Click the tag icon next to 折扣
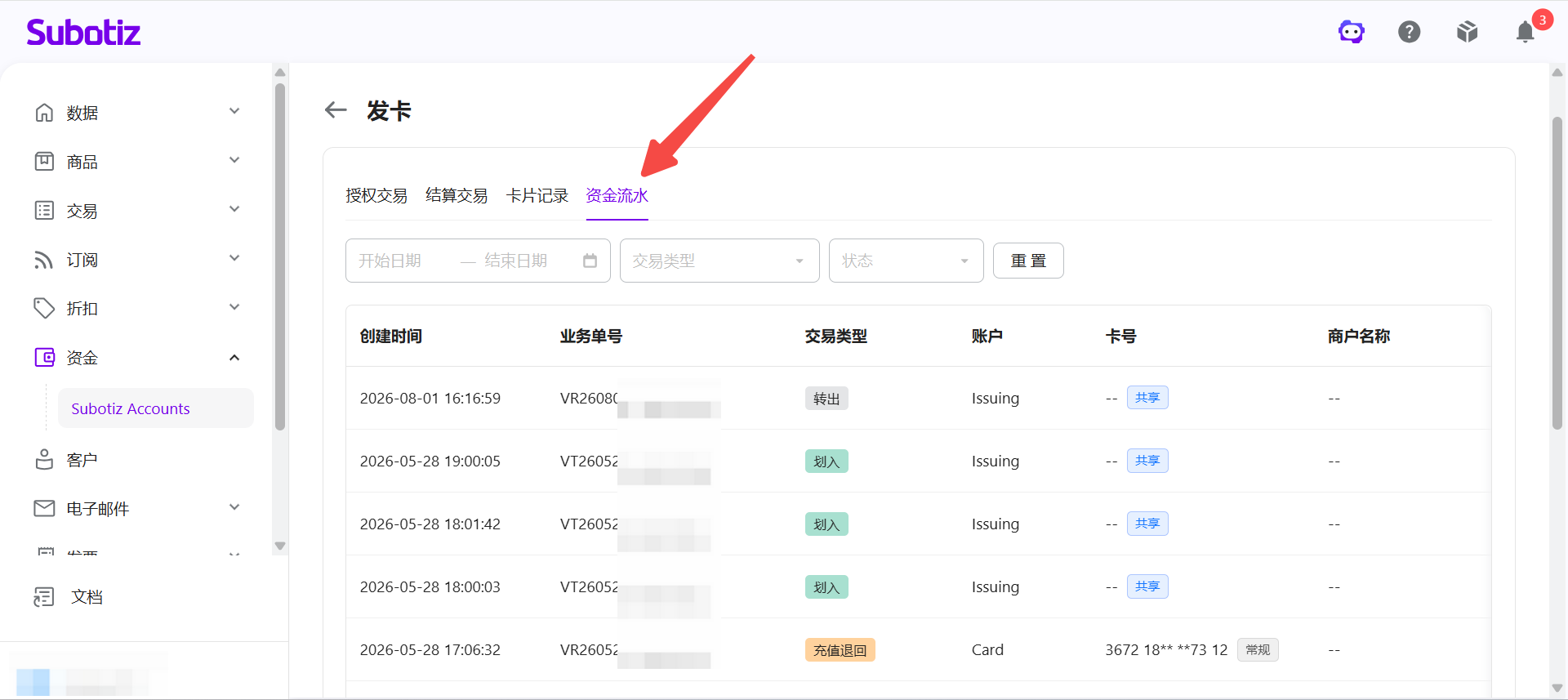The image size is (1568, 700). tap(44, 309)
